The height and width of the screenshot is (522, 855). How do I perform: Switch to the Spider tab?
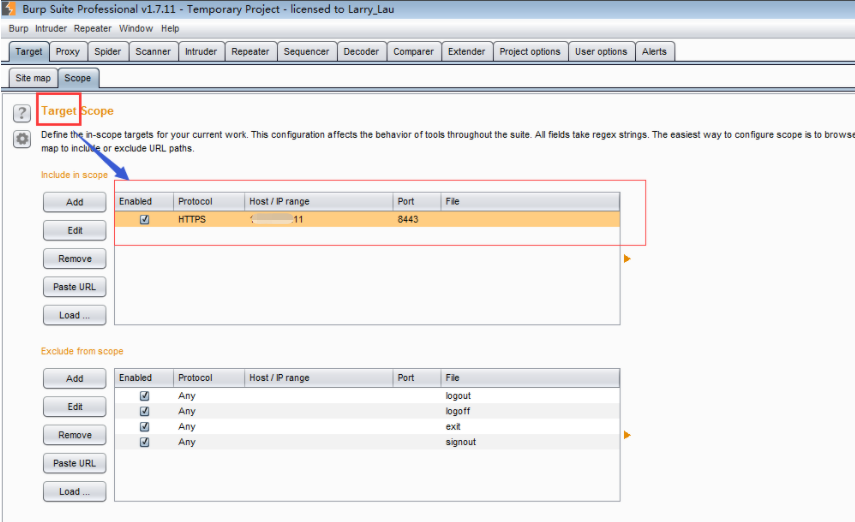(107, 52)
